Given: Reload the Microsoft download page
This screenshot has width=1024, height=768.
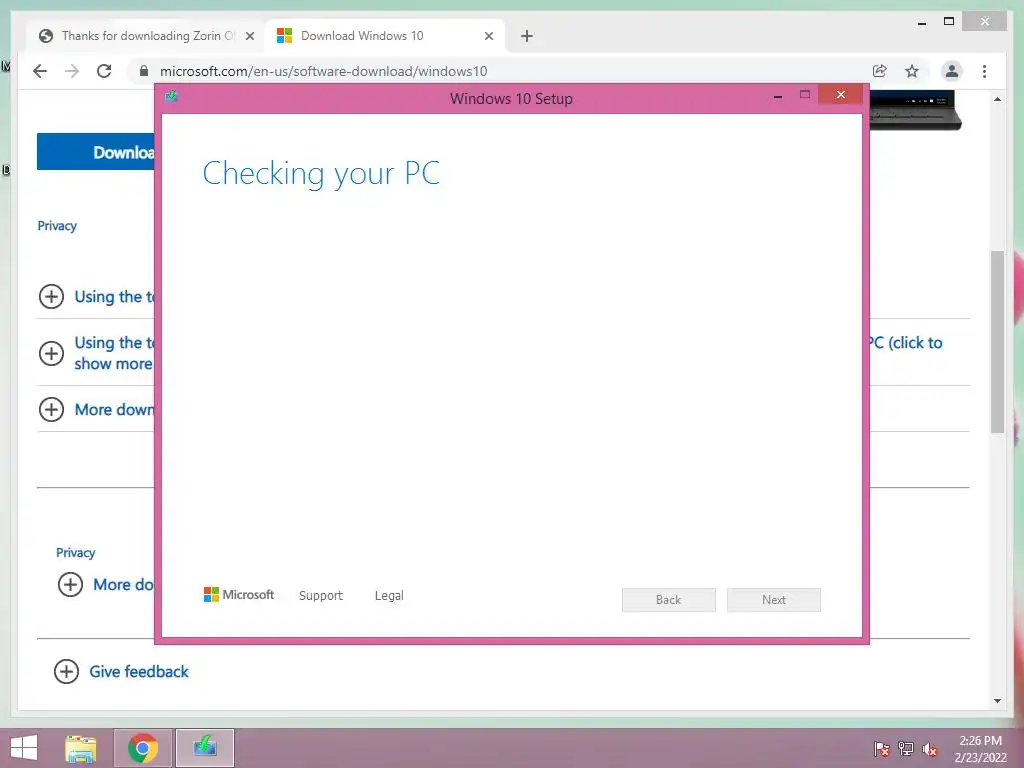Looking at the screenshot, I should 104,71.
